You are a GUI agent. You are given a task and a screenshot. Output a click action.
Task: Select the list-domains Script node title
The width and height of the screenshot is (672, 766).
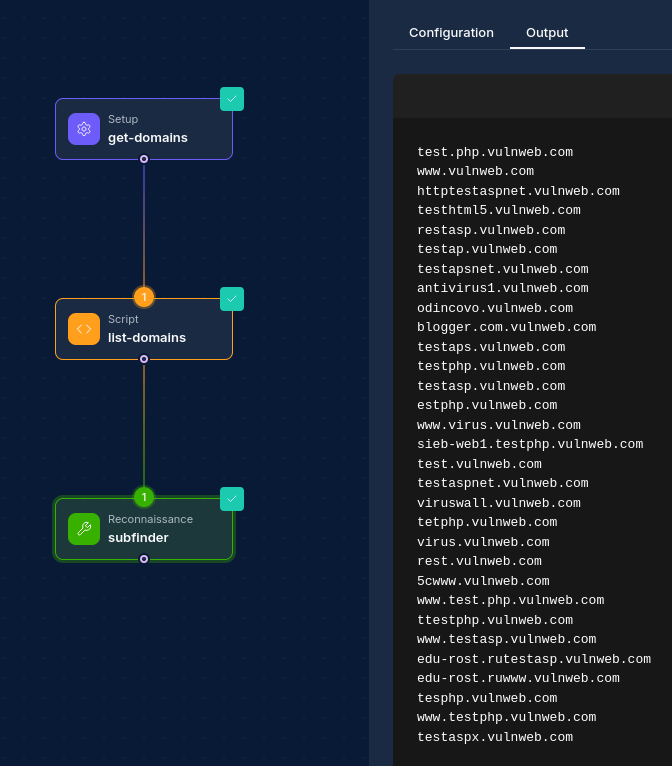(x=147, y=338)
